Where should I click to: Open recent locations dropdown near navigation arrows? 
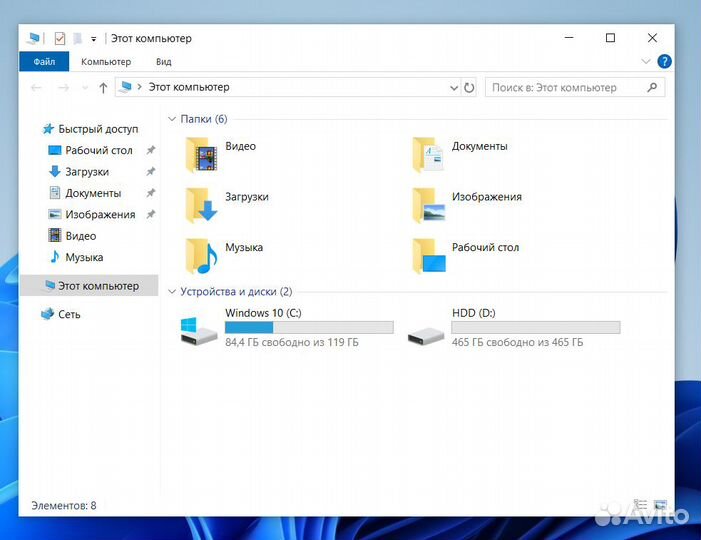click(x=84, y=88)
